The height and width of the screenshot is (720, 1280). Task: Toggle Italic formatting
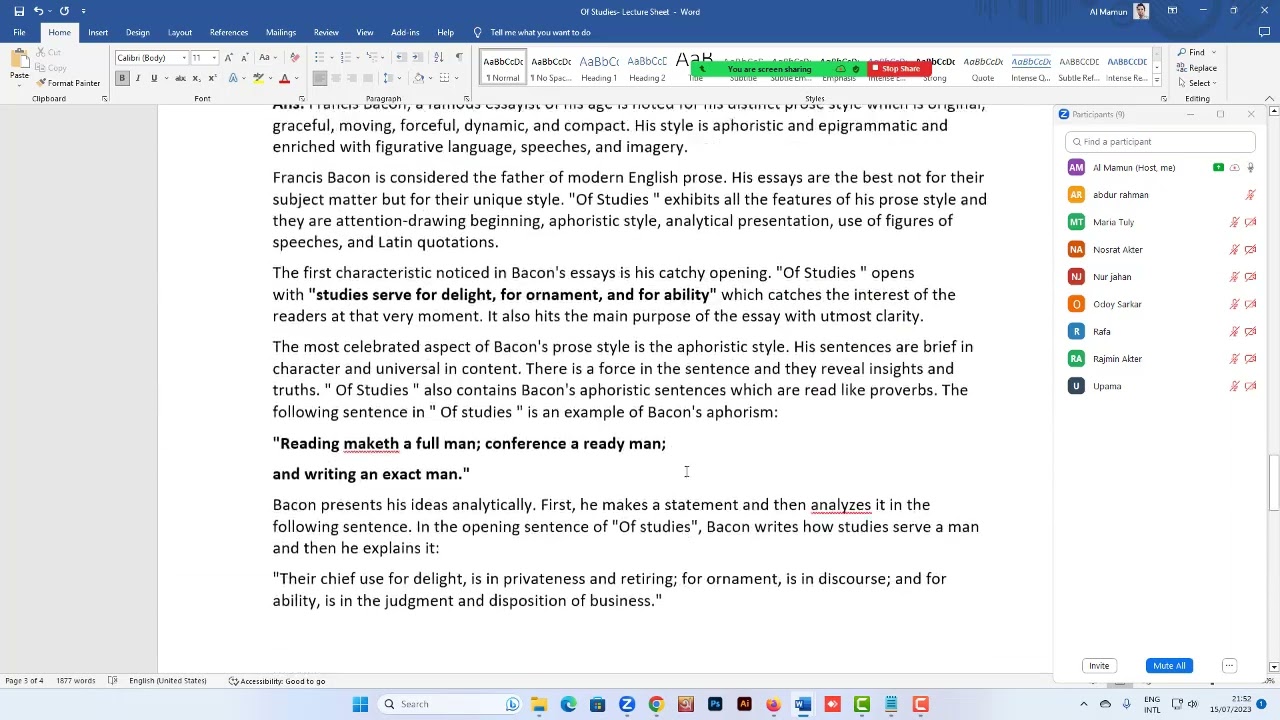(138, 78)
